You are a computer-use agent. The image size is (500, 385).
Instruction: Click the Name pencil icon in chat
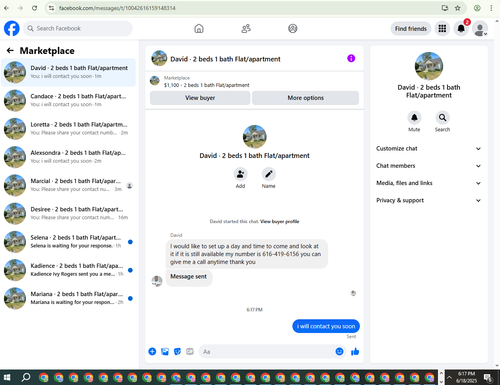(x=269, y=174)
